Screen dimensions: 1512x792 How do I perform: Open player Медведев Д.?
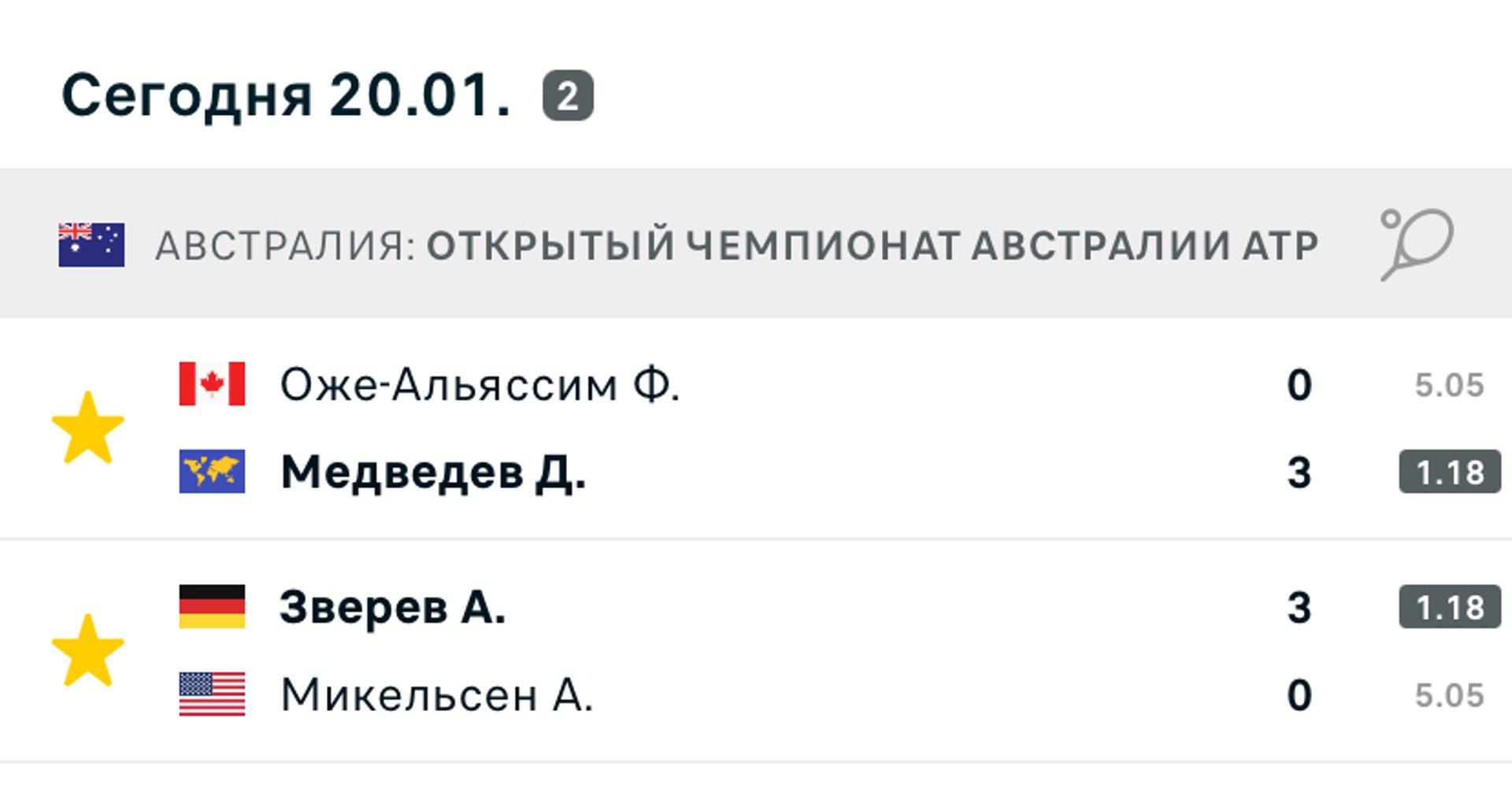pos(433,472)
